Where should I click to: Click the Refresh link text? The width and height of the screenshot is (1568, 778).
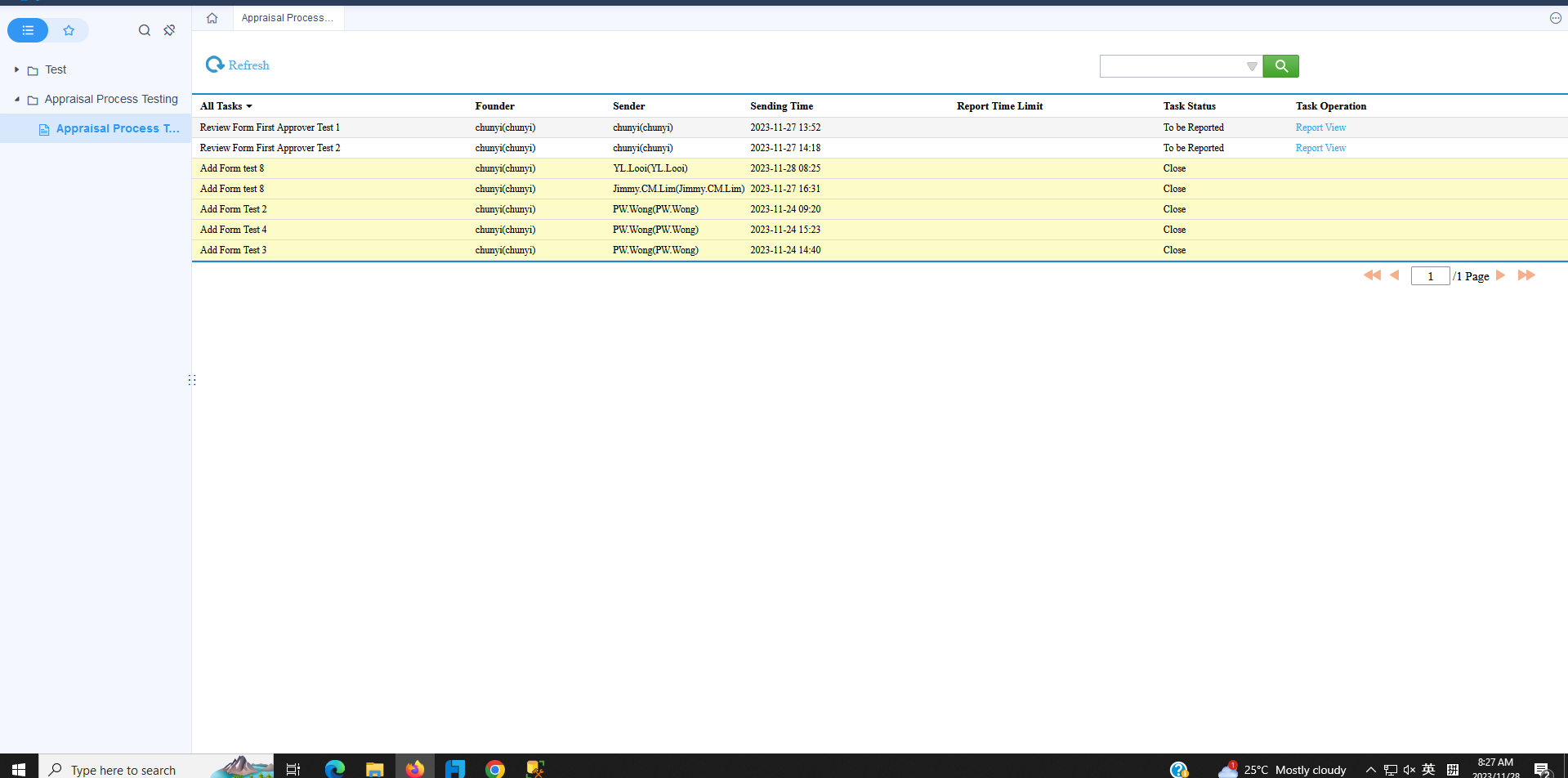(248, 65)
